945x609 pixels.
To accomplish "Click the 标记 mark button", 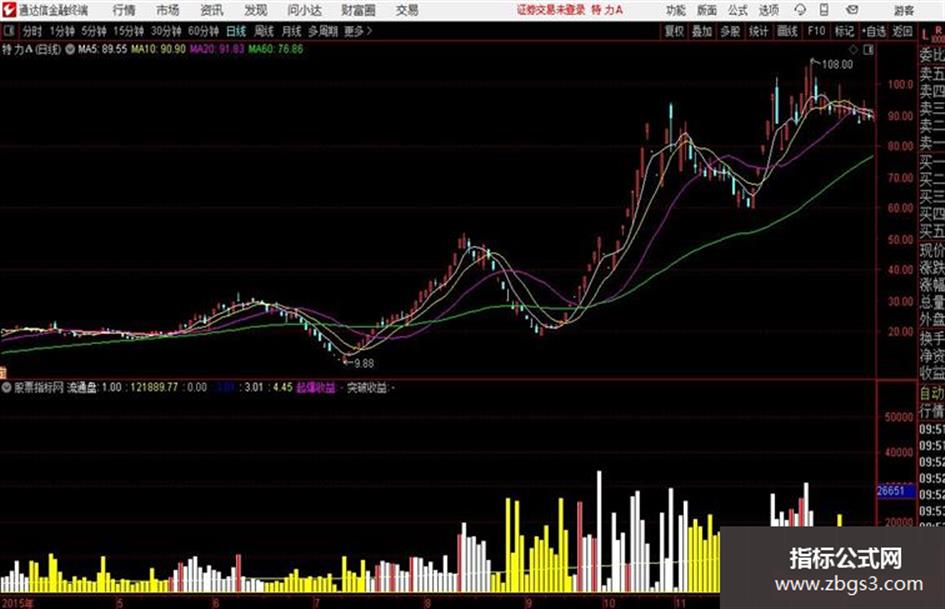I will [844, 31].
